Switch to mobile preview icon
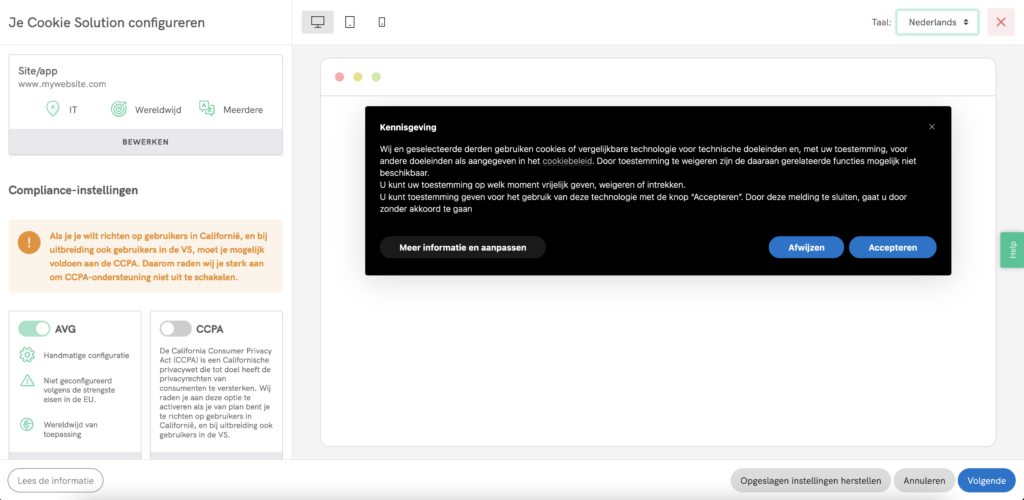 (x=382, y=22)
